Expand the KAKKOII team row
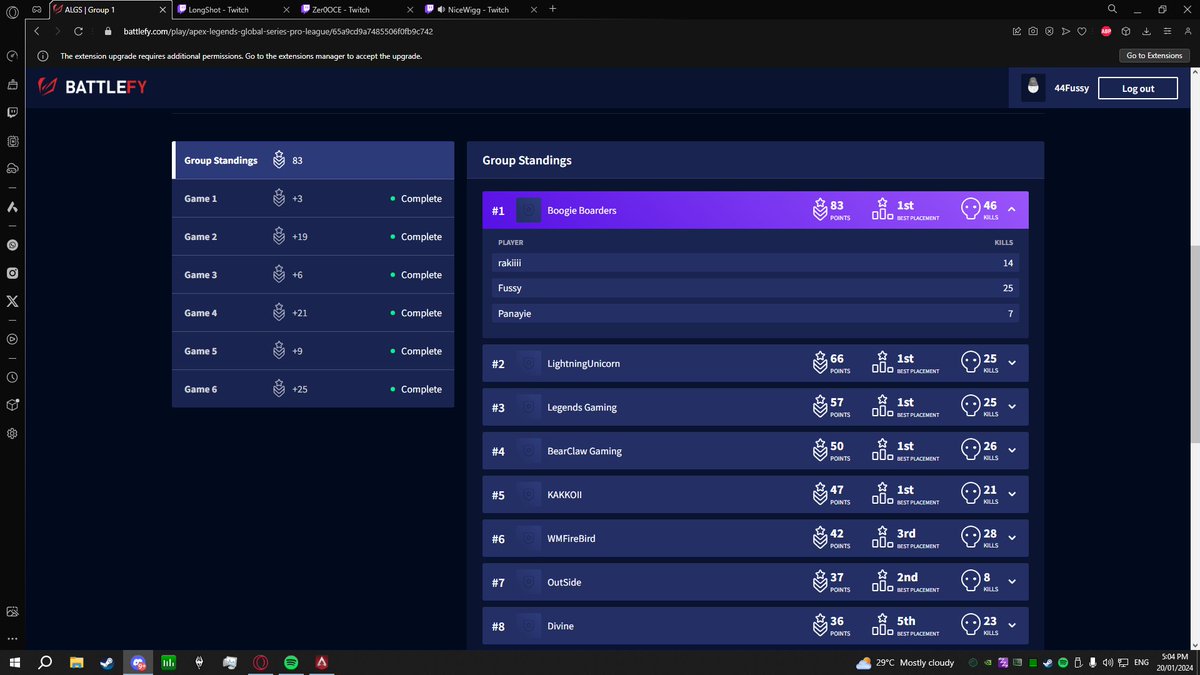1200x675 pixels. (x=1011, y=495)
